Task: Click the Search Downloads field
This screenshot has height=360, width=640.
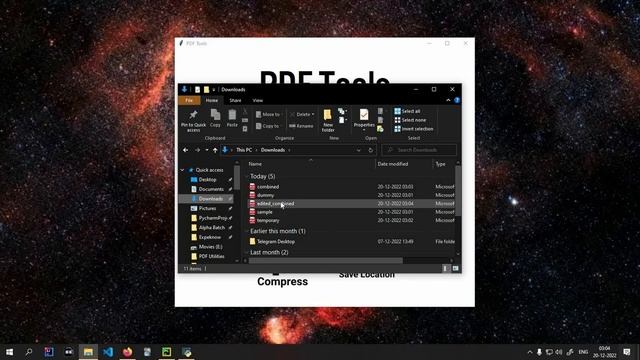Action: tap(419, 150)
